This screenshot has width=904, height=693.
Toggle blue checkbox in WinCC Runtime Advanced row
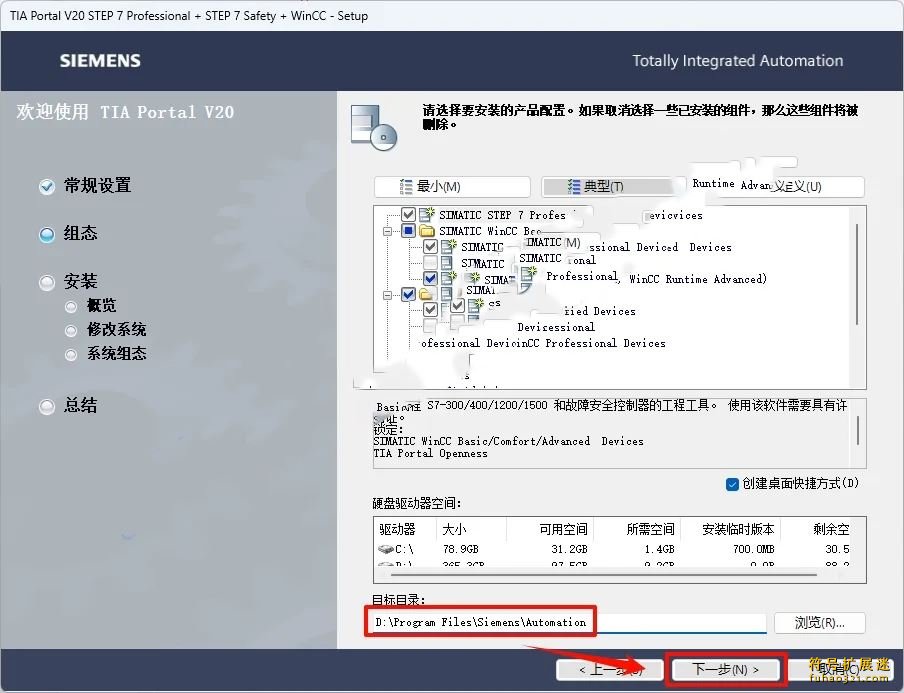click(x=430, y=278)
